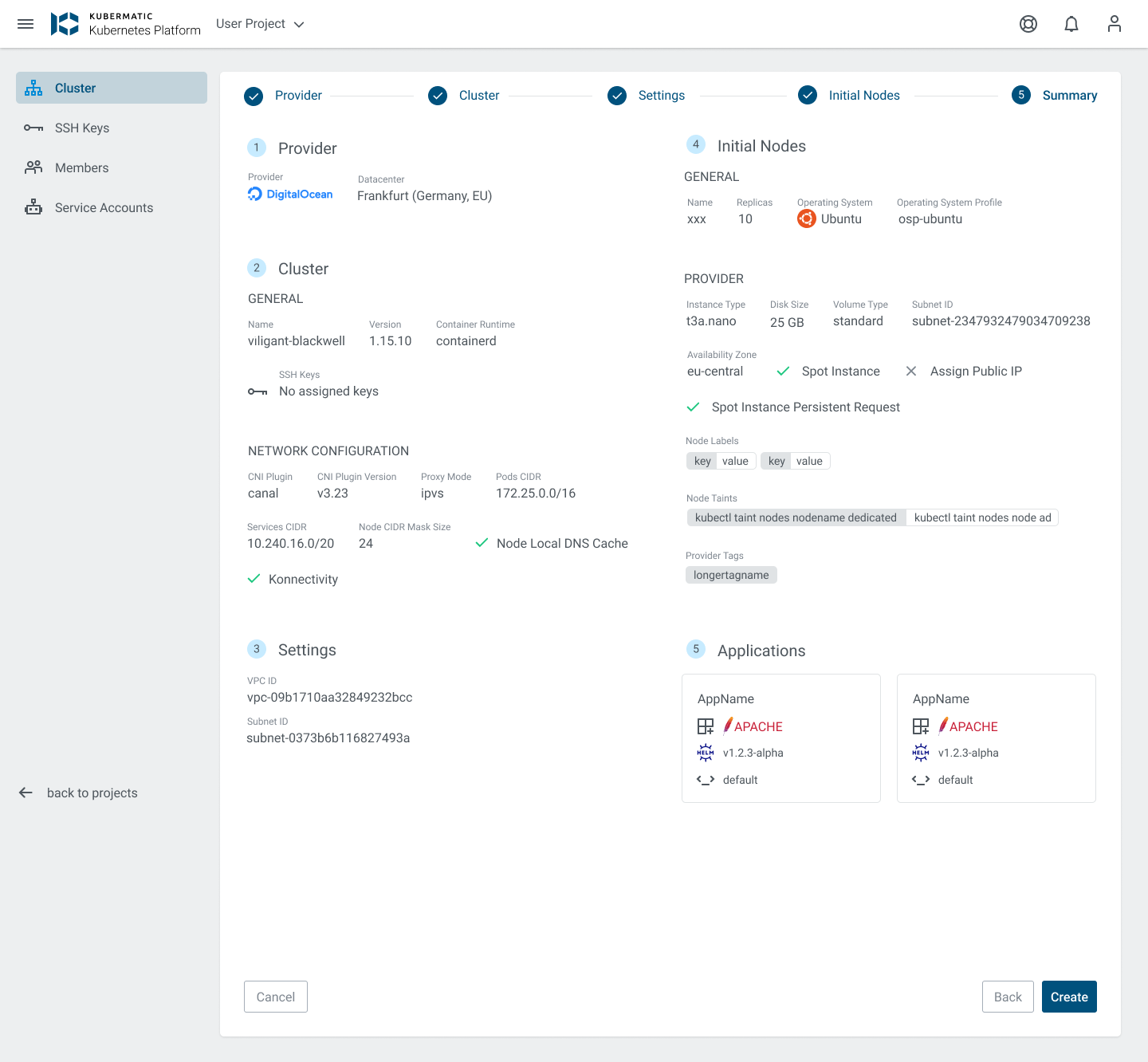Click the Konnectivity checkmark
This screenshot has height=1062, width=1148.
254,579
